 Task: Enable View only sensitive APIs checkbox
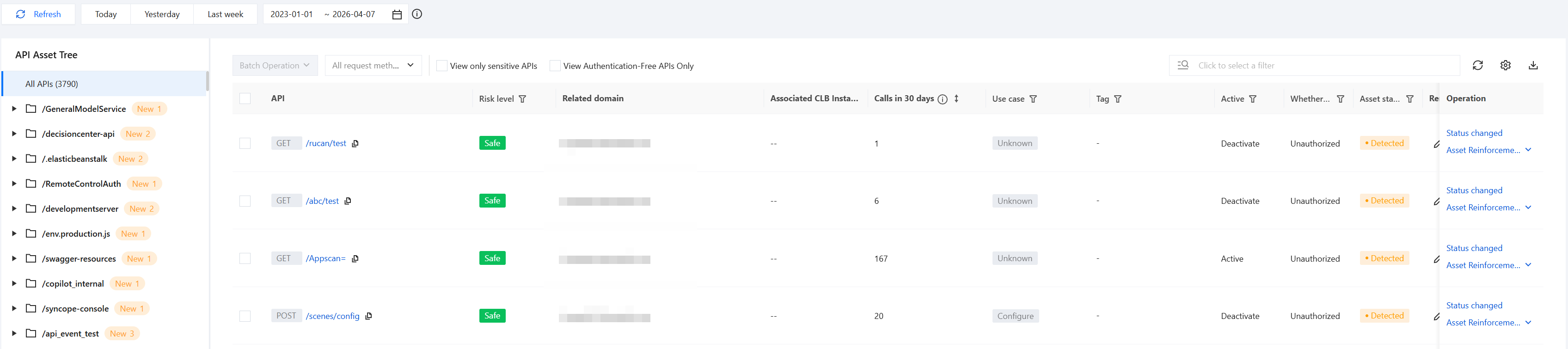(x=442, y=66)
